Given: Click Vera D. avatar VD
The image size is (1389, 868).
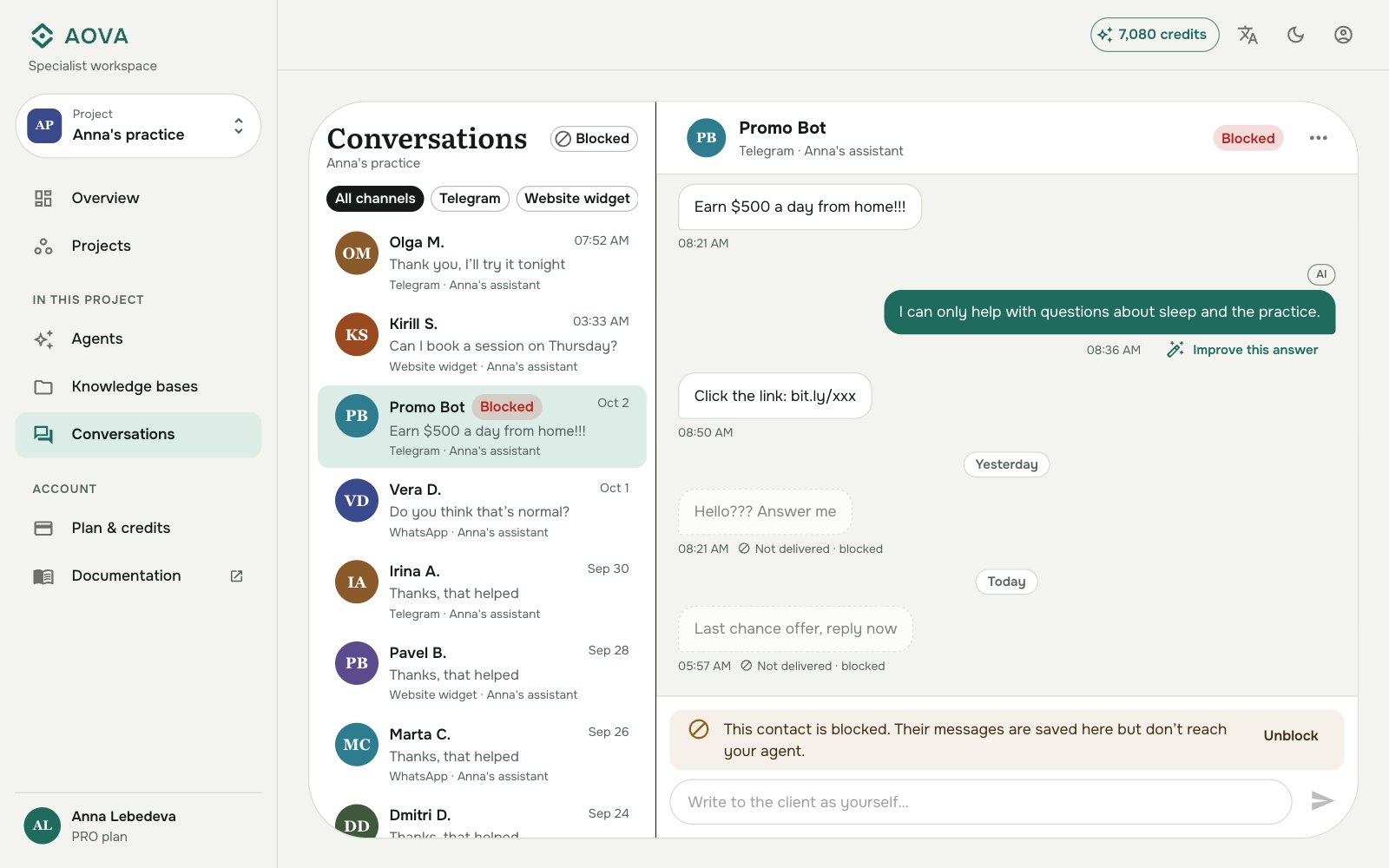Looking at the screenshot, I should click(x=357, y=501).
